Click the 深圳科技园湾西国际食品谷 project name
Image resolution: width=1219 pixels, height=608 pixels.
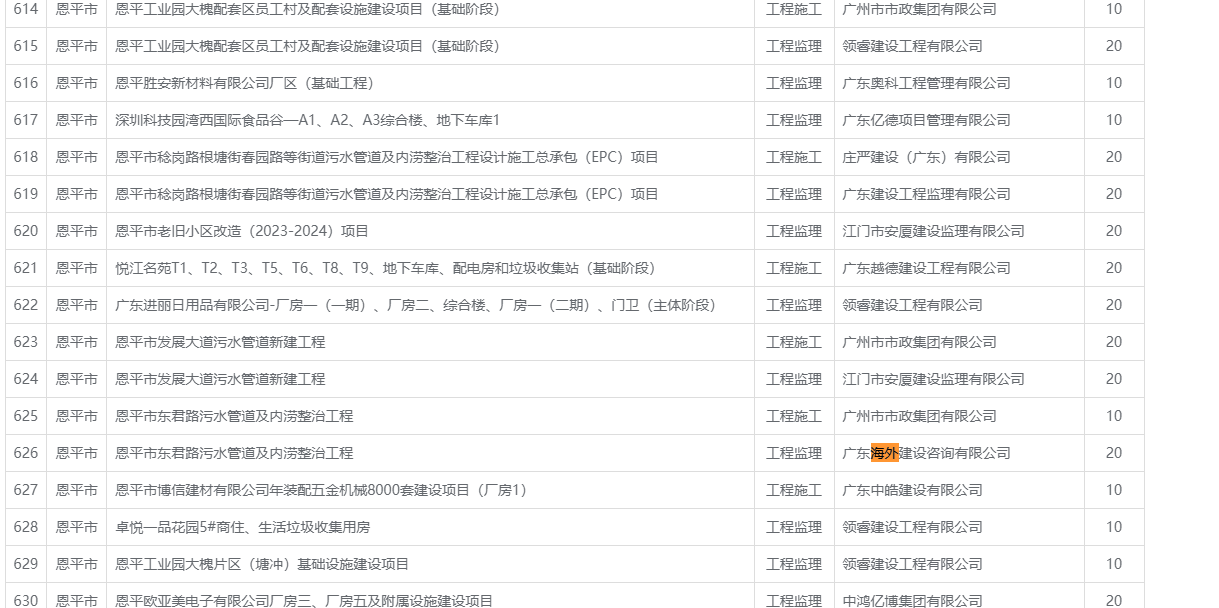[x=307, y=120]
